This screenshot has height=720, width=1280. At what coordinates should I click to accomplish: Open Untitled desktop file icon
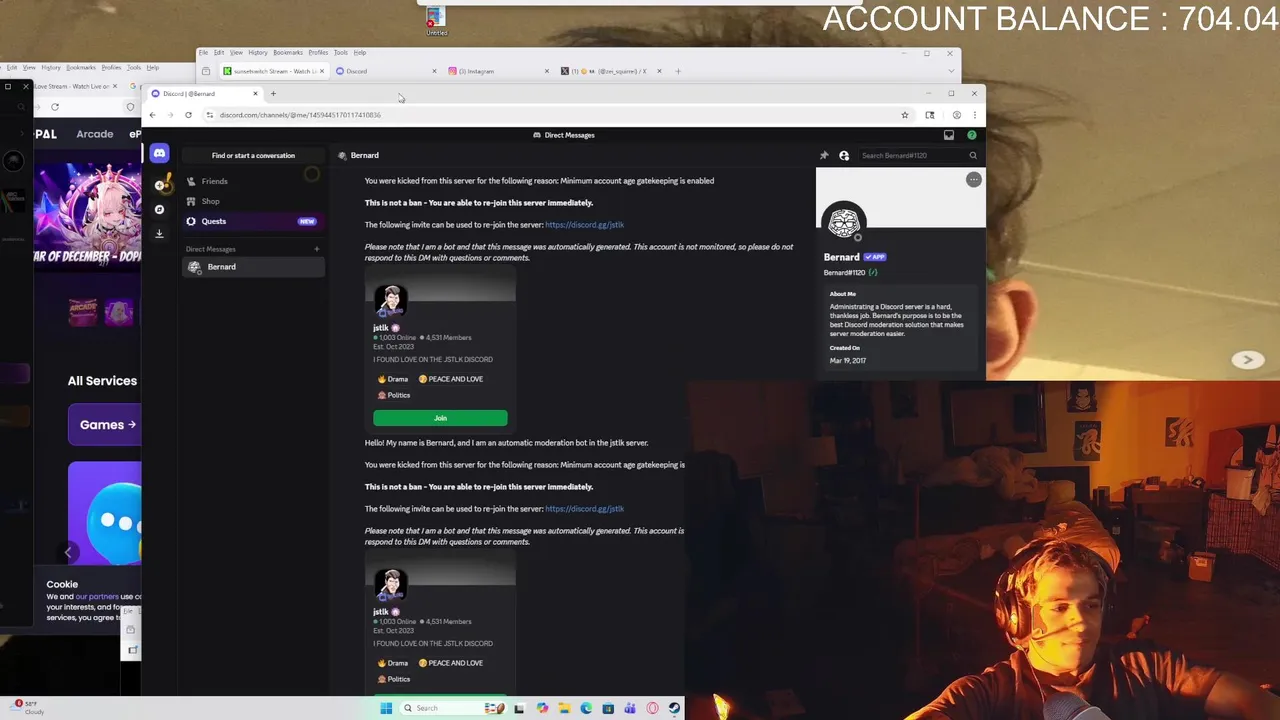pyautogui.click(x=436, y=22)
